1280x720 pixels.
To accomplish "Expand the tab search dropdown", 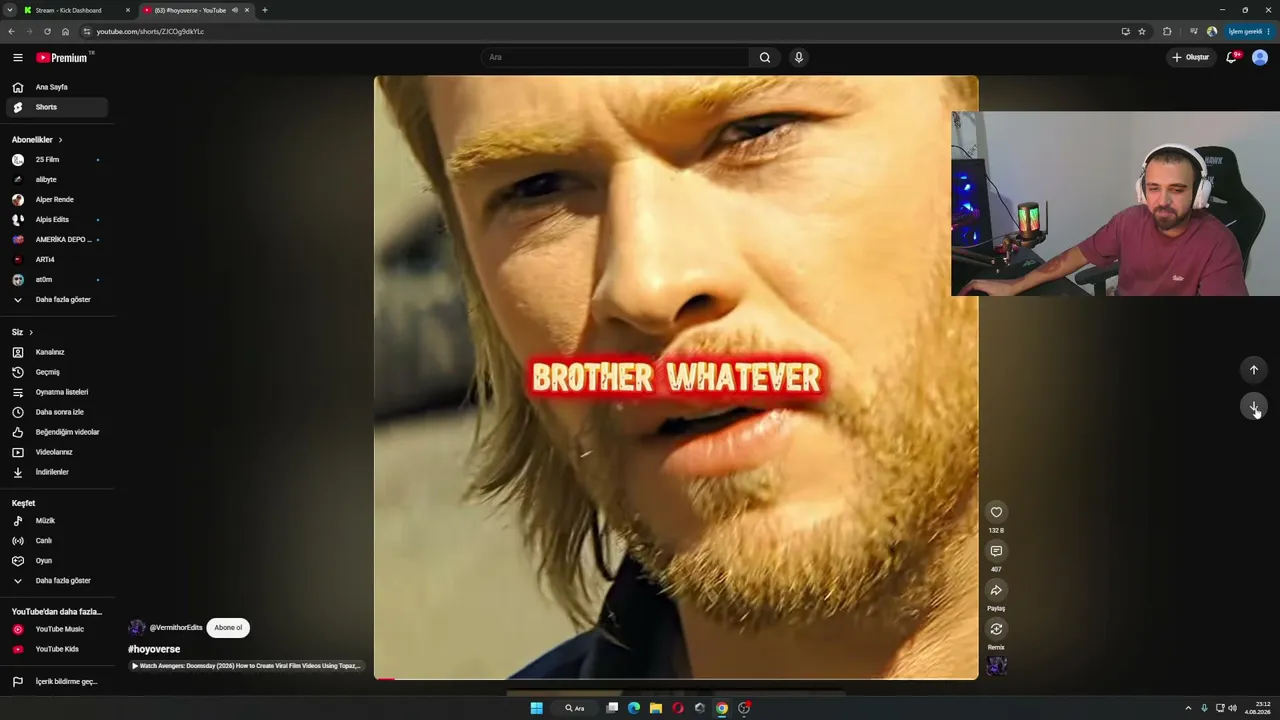I will (11, 10).
